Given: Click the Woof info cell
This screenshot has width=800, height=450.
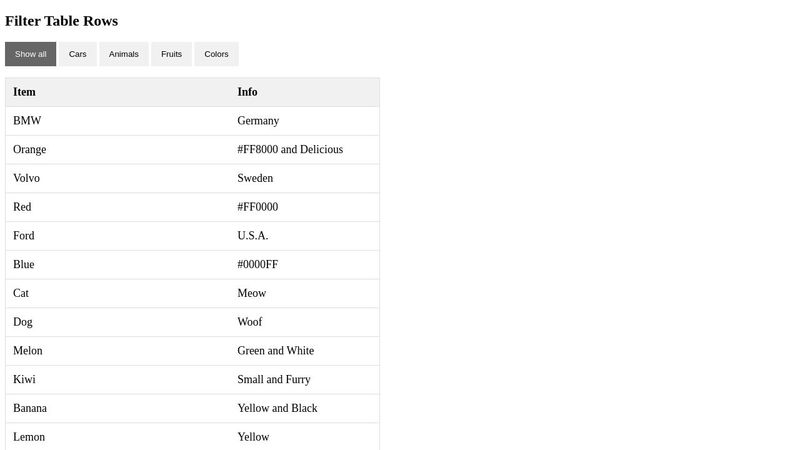Looking at the screenshot, I should [250, 322].
